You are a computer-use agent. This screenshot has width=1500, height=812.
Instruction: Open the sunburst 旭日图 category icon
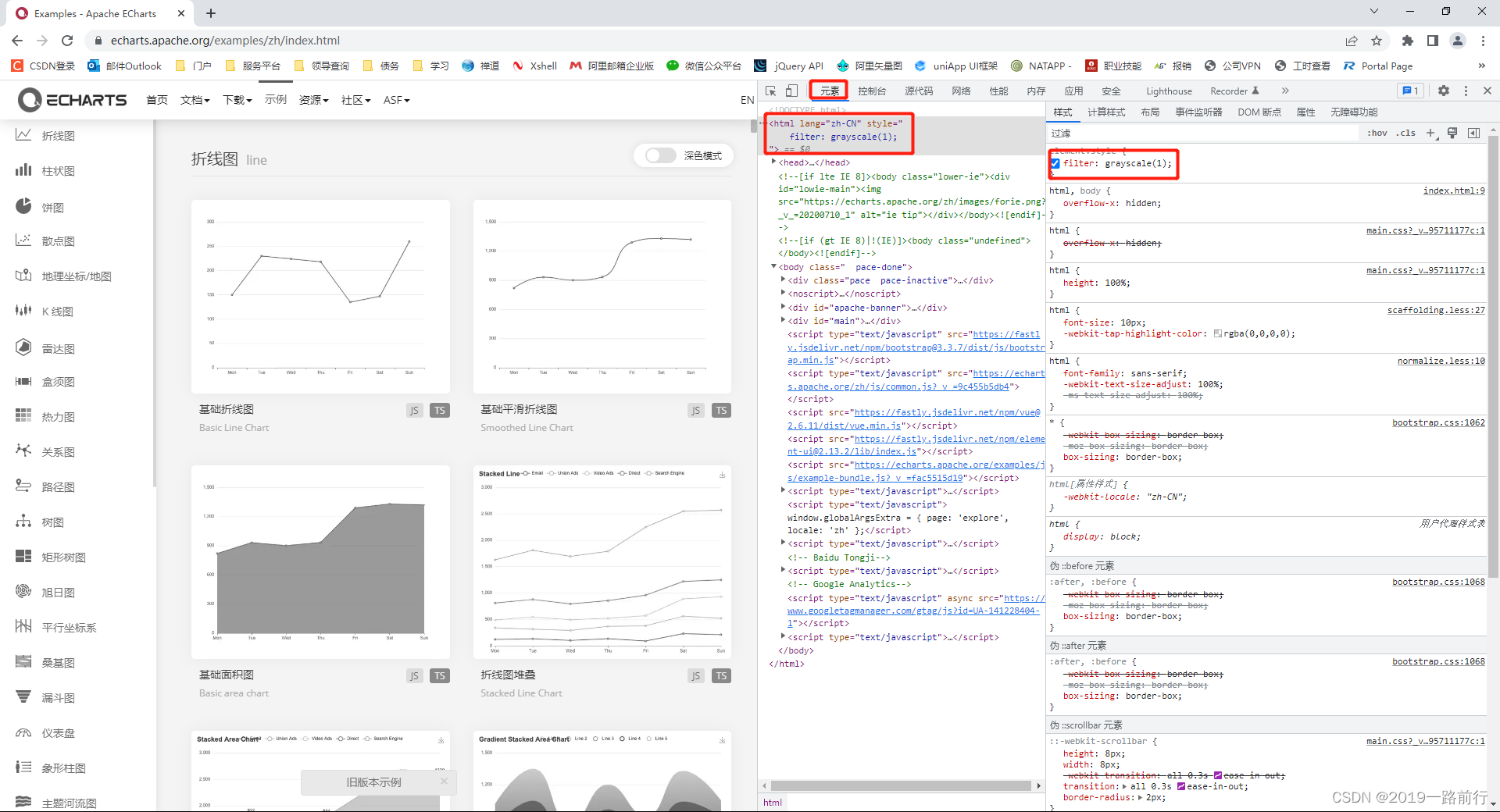coord(23,592)
